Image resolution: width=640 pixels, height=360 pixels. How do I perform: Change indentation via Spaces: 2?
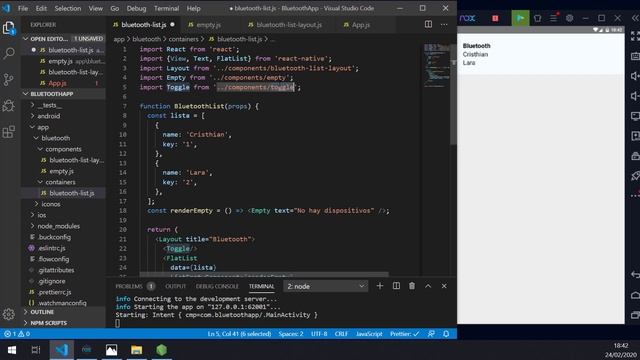click(x=291, y=334)
